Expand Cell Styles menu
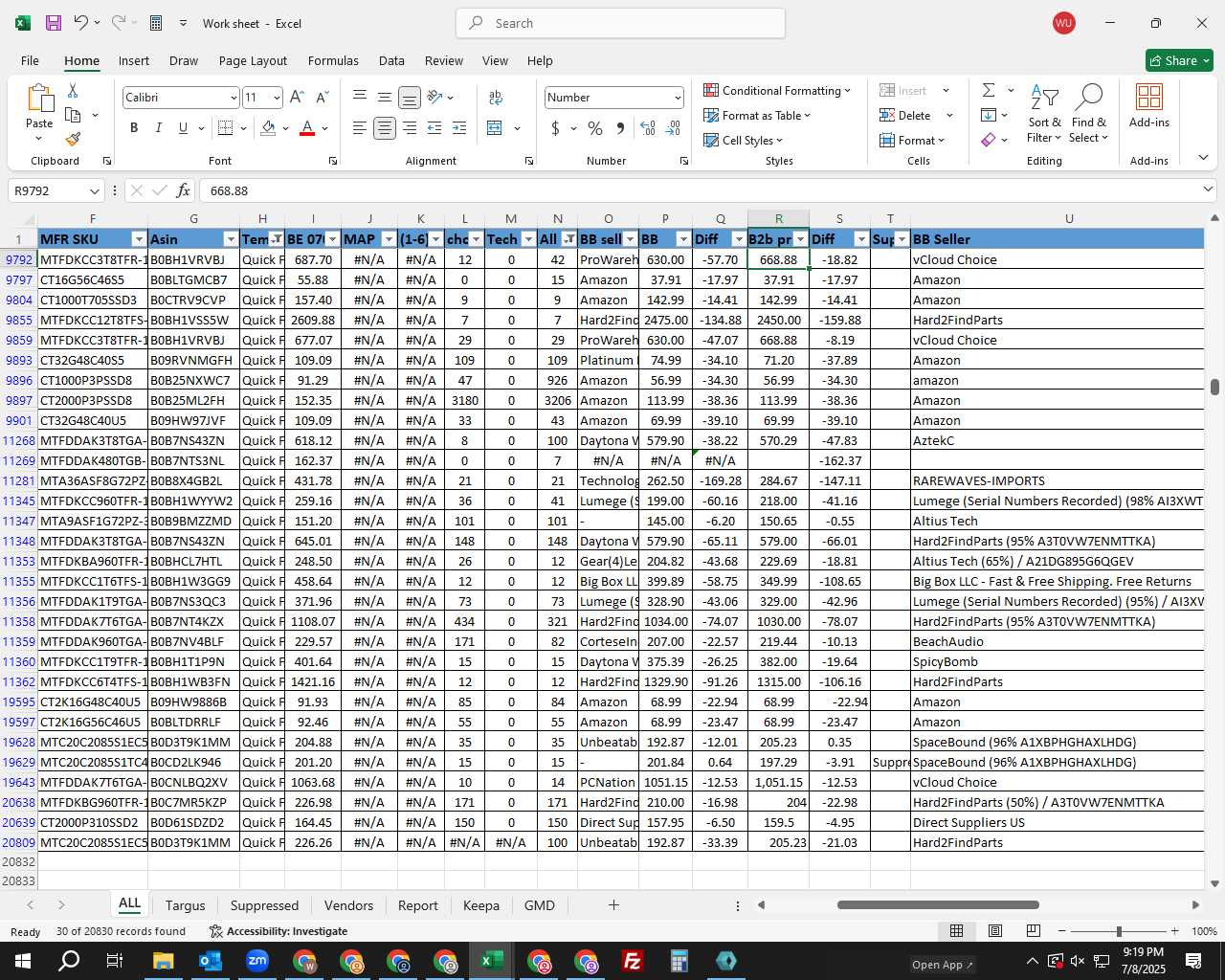 [x=743, y=140]
